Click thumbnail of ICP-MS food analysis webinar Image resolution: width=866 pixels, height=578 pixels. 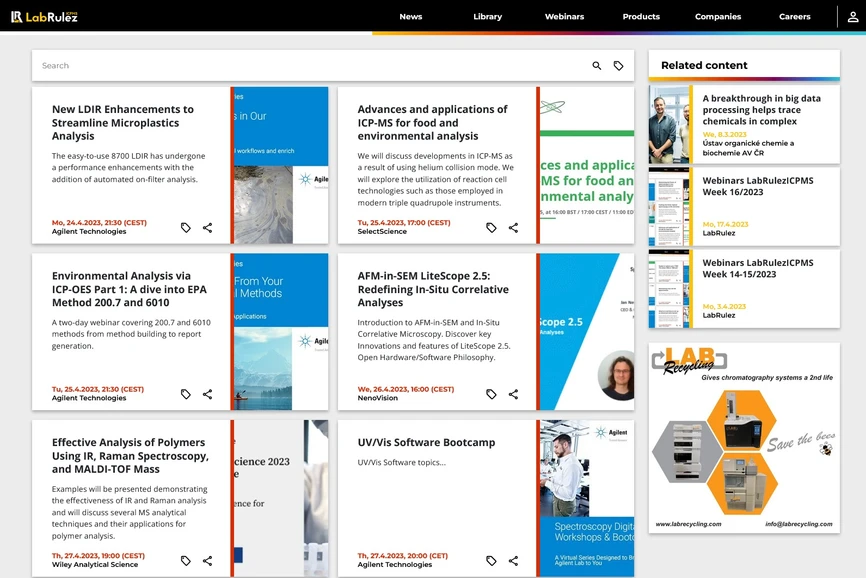pos(585,165)
